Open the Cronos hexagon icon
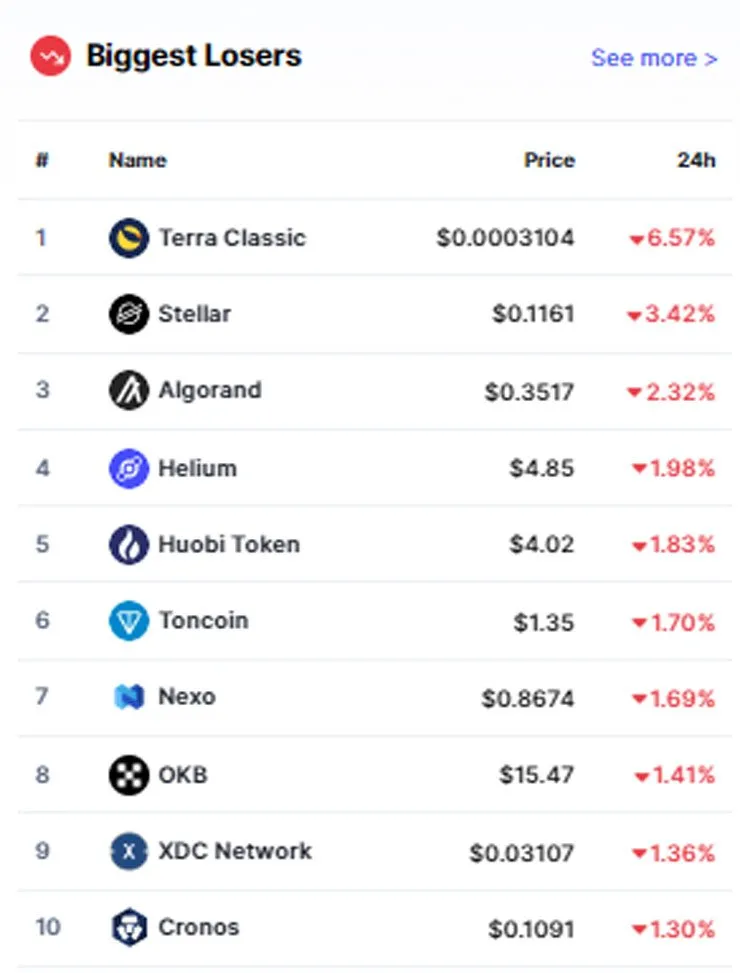This screenshot has width=740, height=973. [129, 928]
